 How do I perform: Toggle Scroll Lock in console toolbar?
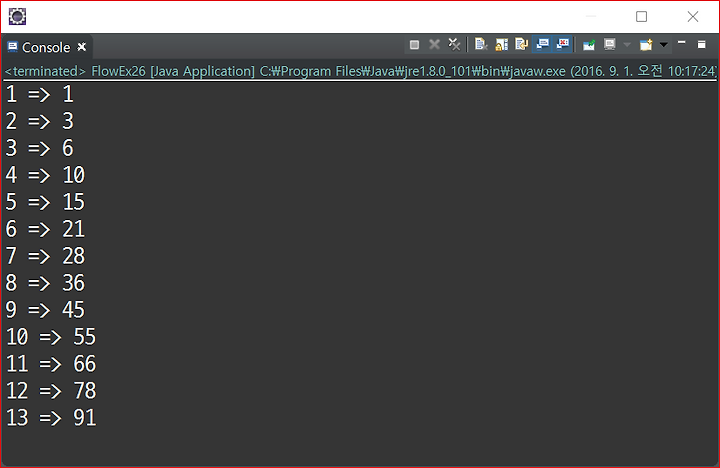pos(501,45)
